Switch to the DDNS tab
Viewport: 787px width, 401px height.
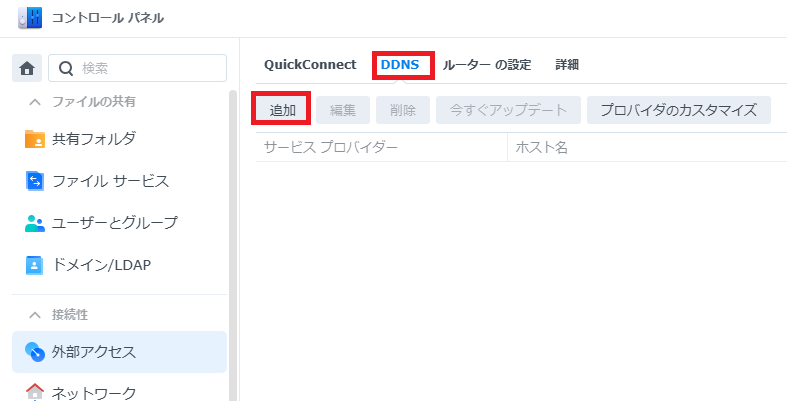400,65
